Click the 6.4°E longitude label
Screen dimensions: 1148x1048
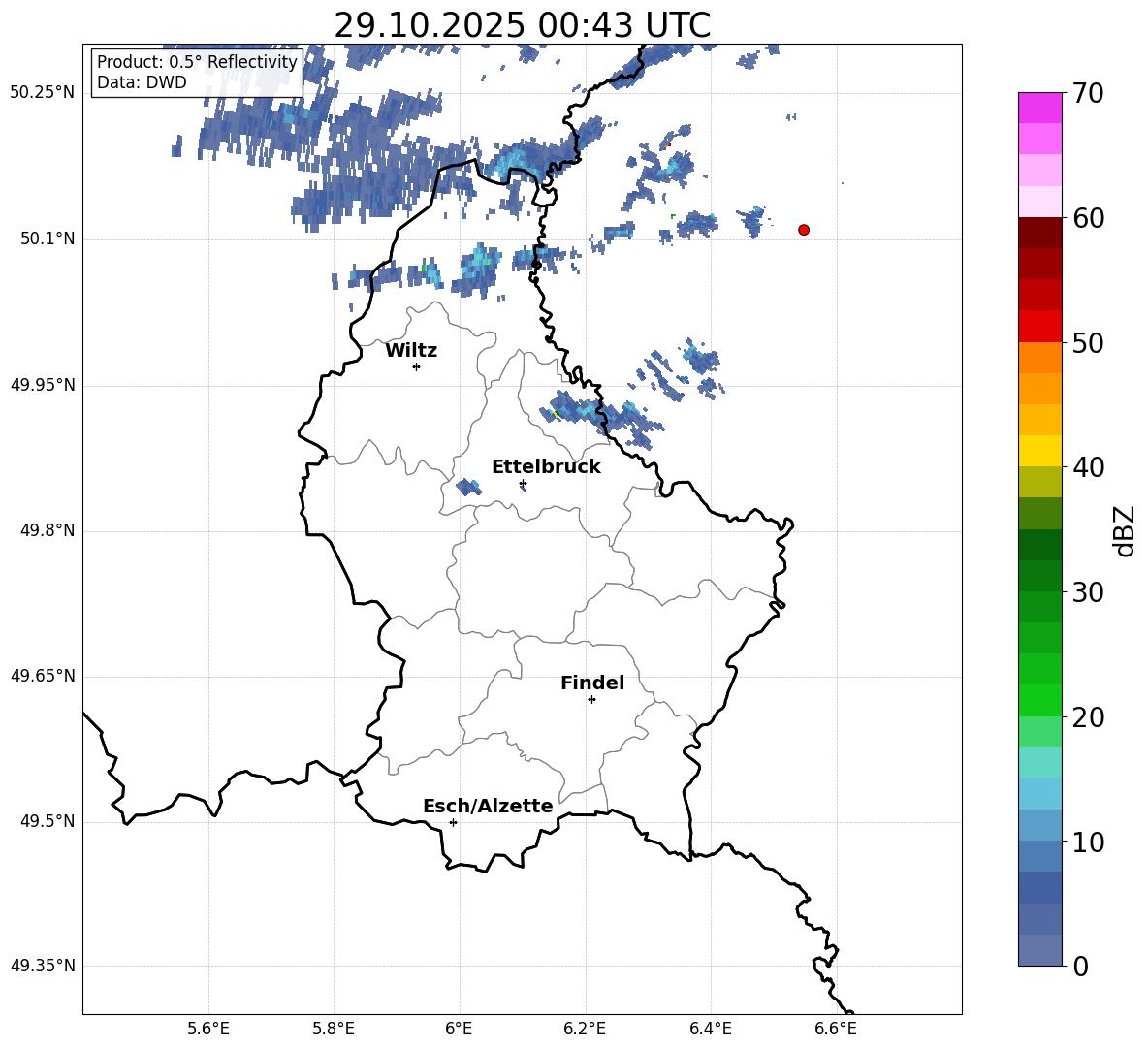(x=710, y=1029)
